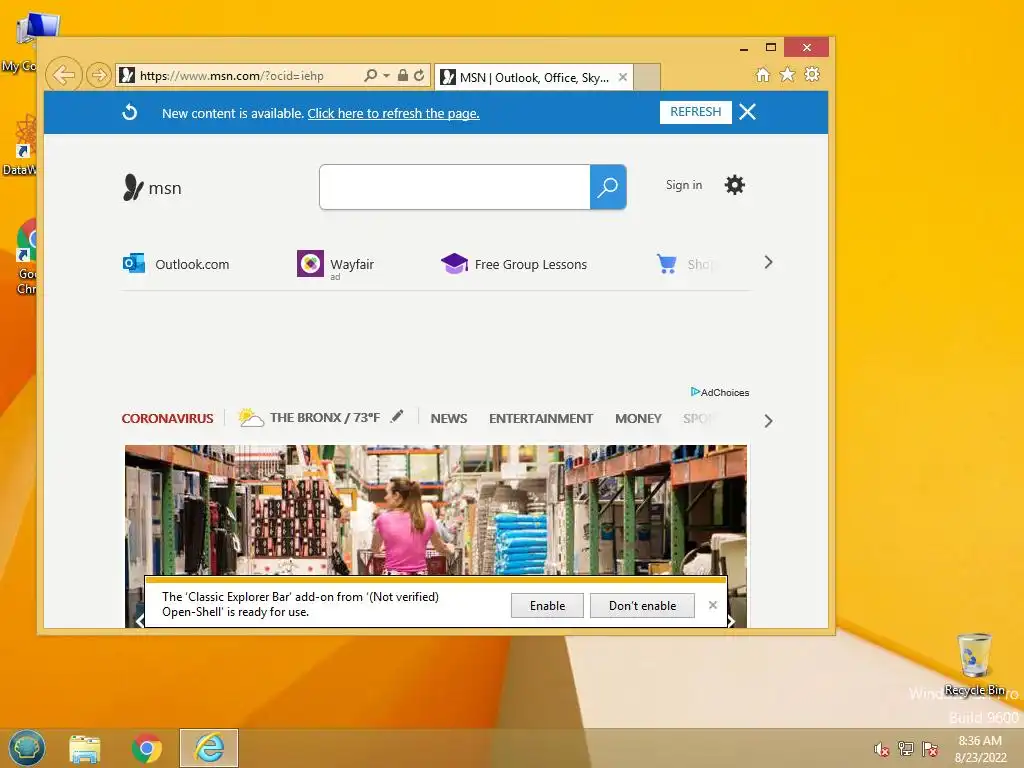1024x768 pixels.
Task: Click the search magnifier in address bar
Action: (x=371, y=76)
